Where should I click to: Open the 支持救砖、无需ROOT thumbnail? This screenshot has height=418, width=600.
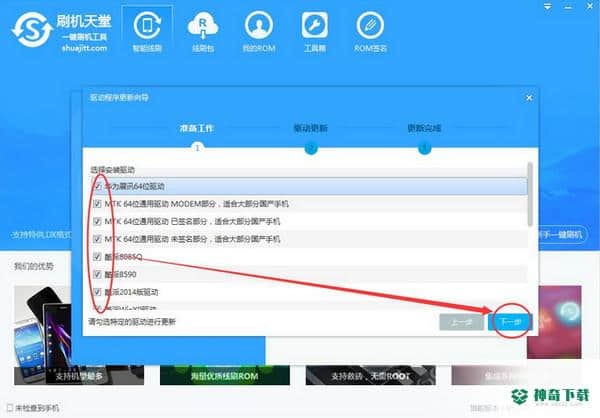(x=370, y=376)
